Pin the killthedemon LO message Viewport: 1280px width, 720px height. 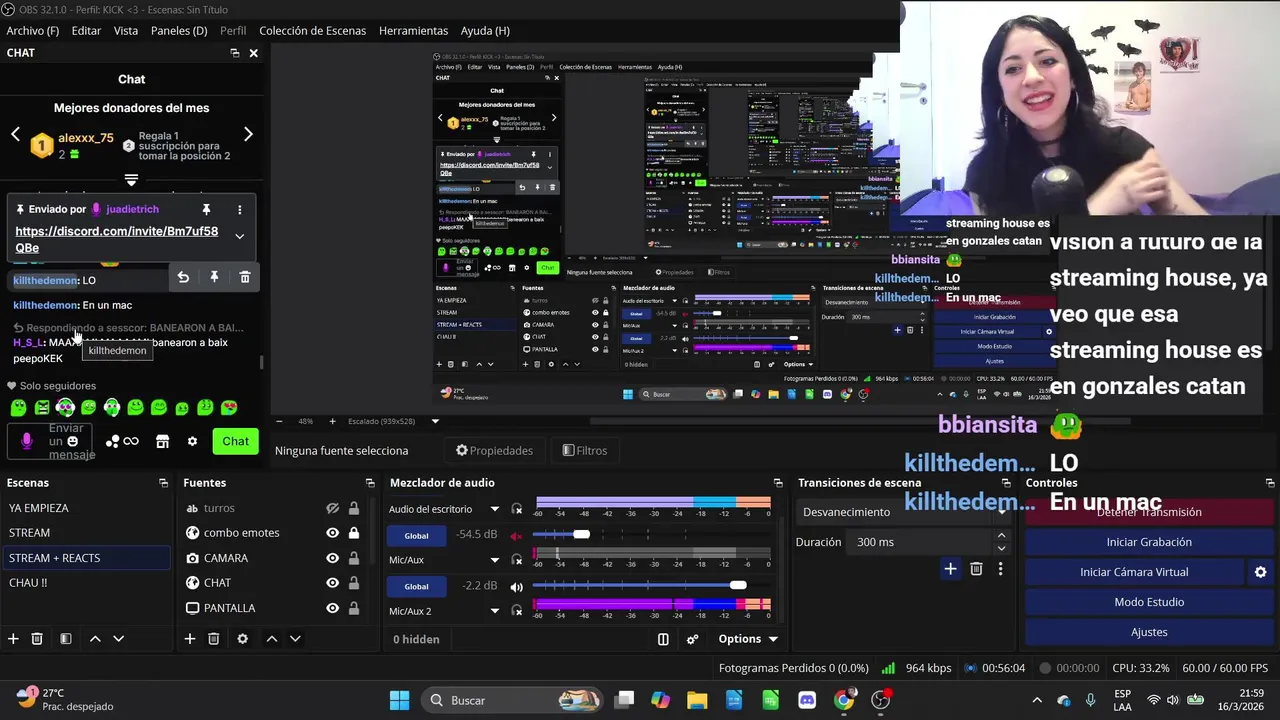[x=214, y=277]
